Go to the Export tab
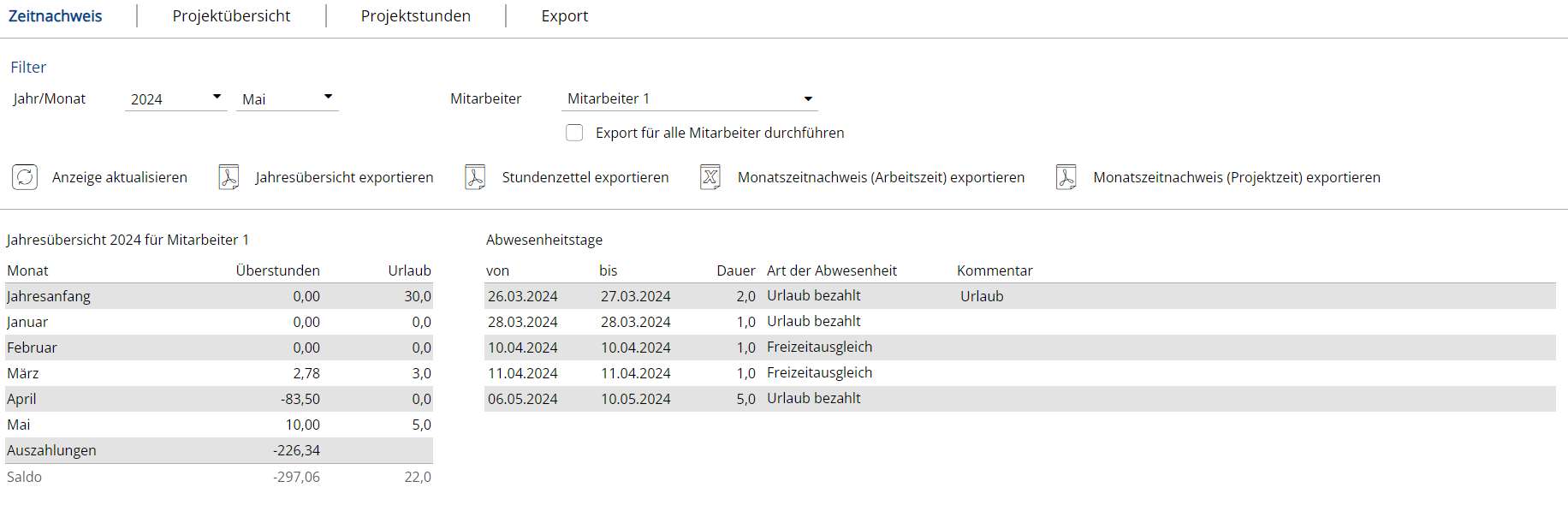1568x511 pixels. click(565, 16)
